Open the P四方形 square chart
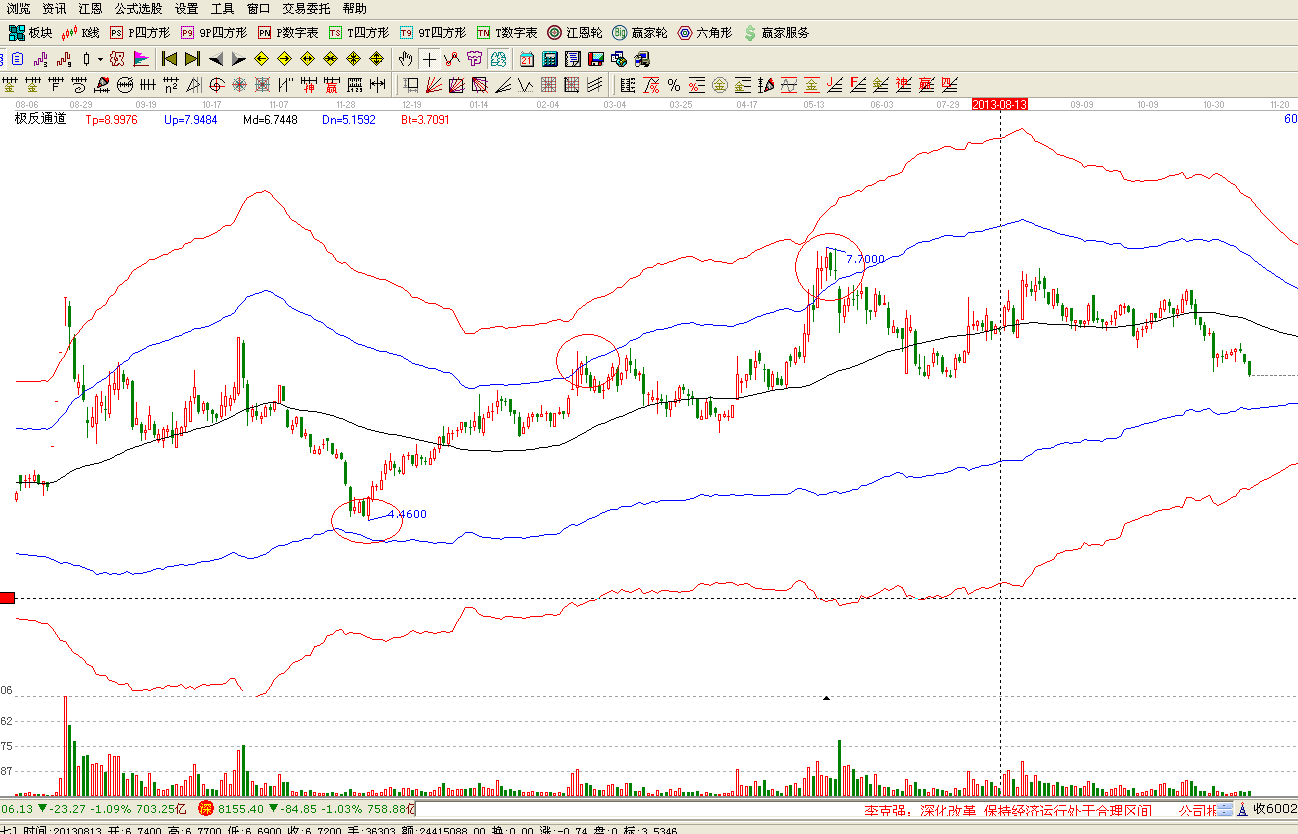The height and width of the screenshot is (834, 1298). point(141,33)
